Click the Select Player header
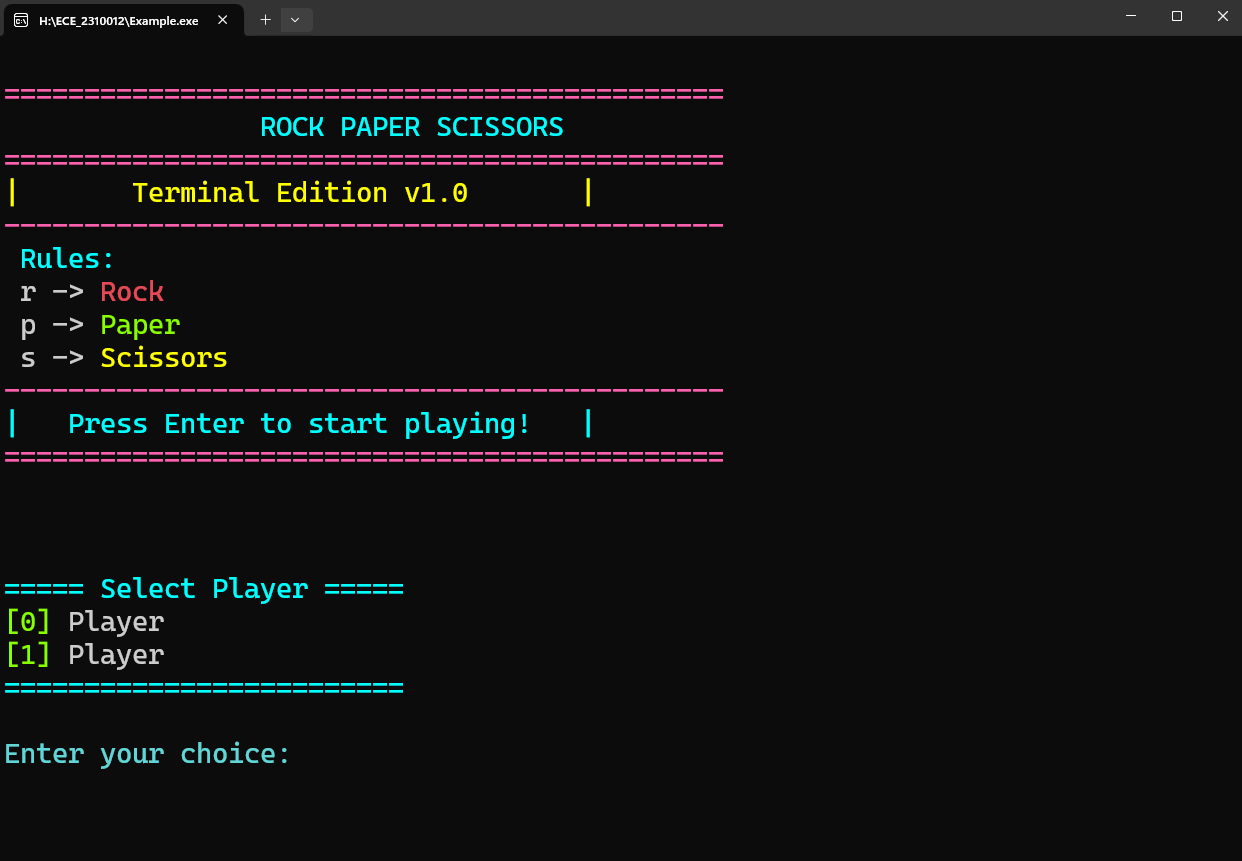The height and width of the screenshot is (861, 1242). [204, 588]
